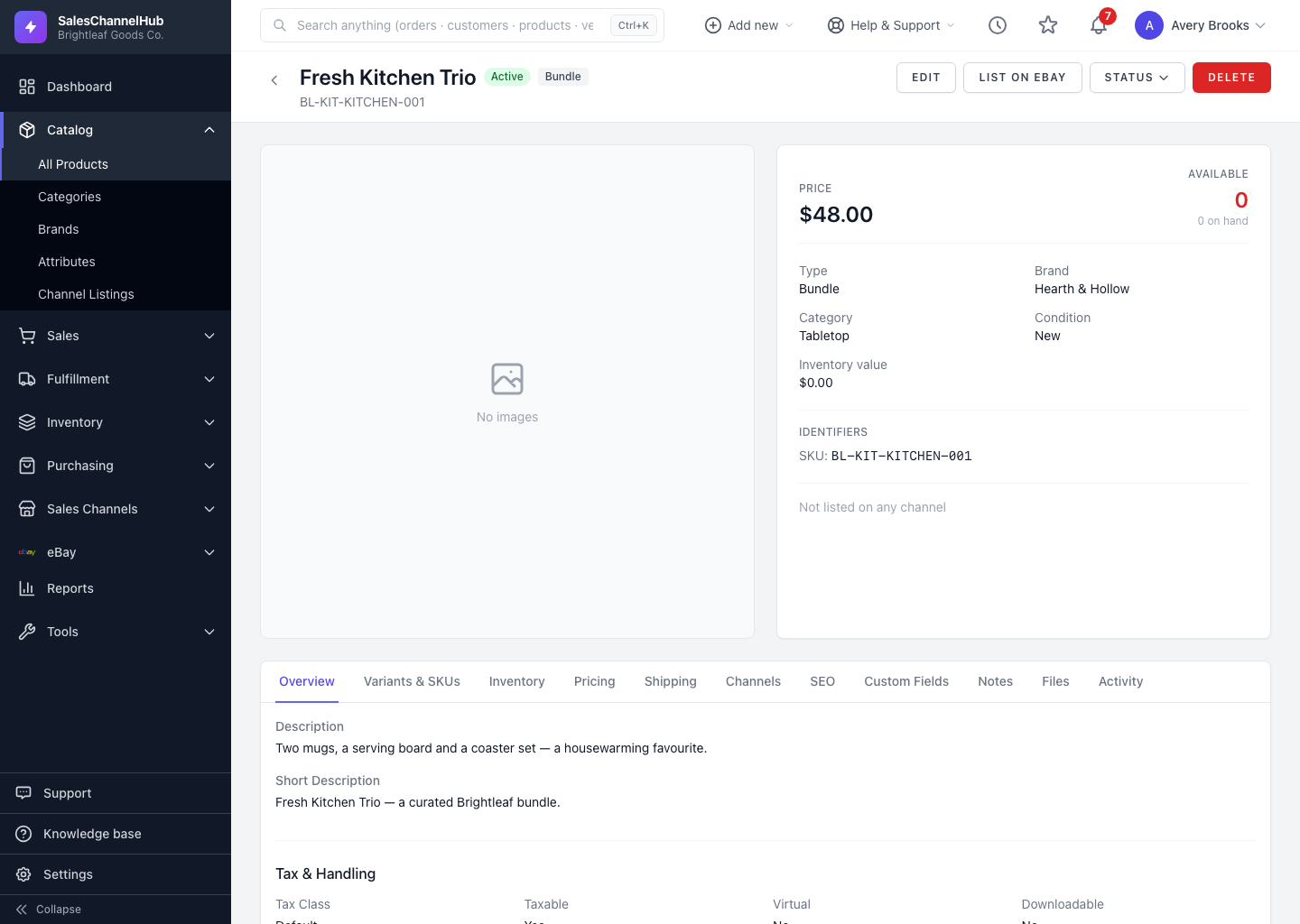
Task: Go back using the left arrow
Action: (x=274, y=80)
